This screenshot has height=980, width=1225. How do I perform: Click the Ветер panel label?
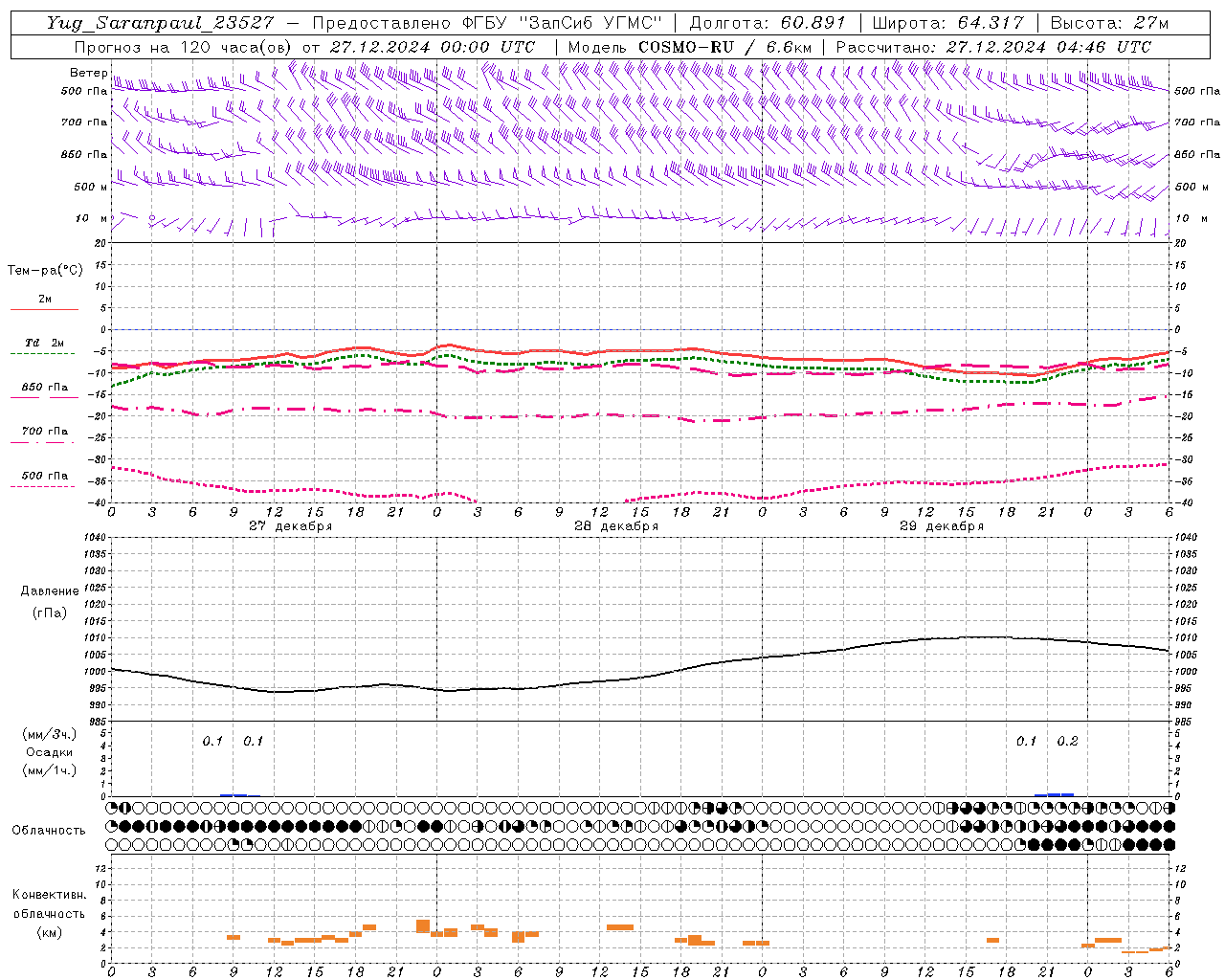(88, 73)
